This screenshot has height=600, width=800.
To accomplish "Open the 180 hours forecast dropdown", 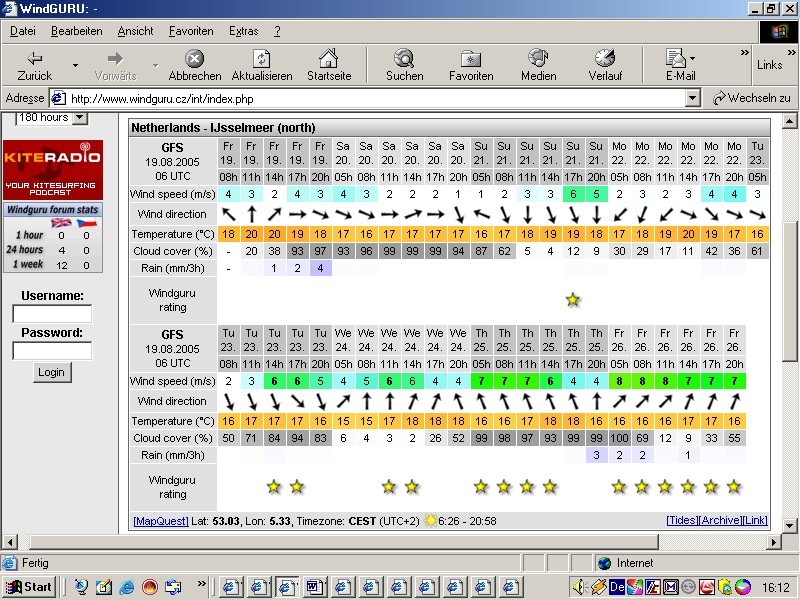I will pyautogui.click(x=80, y=118).
